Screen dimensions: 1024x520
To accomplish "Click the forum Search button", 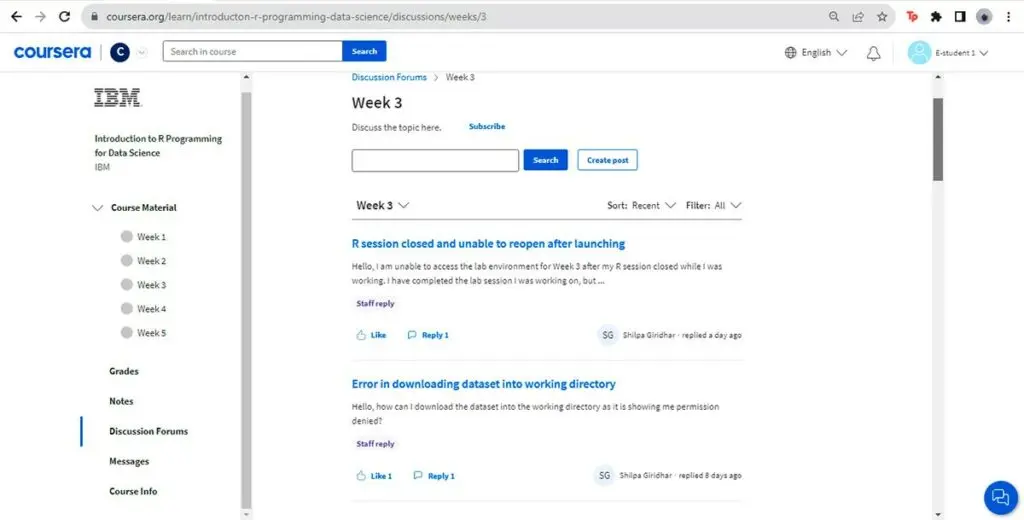I will [x=545, y=160].
